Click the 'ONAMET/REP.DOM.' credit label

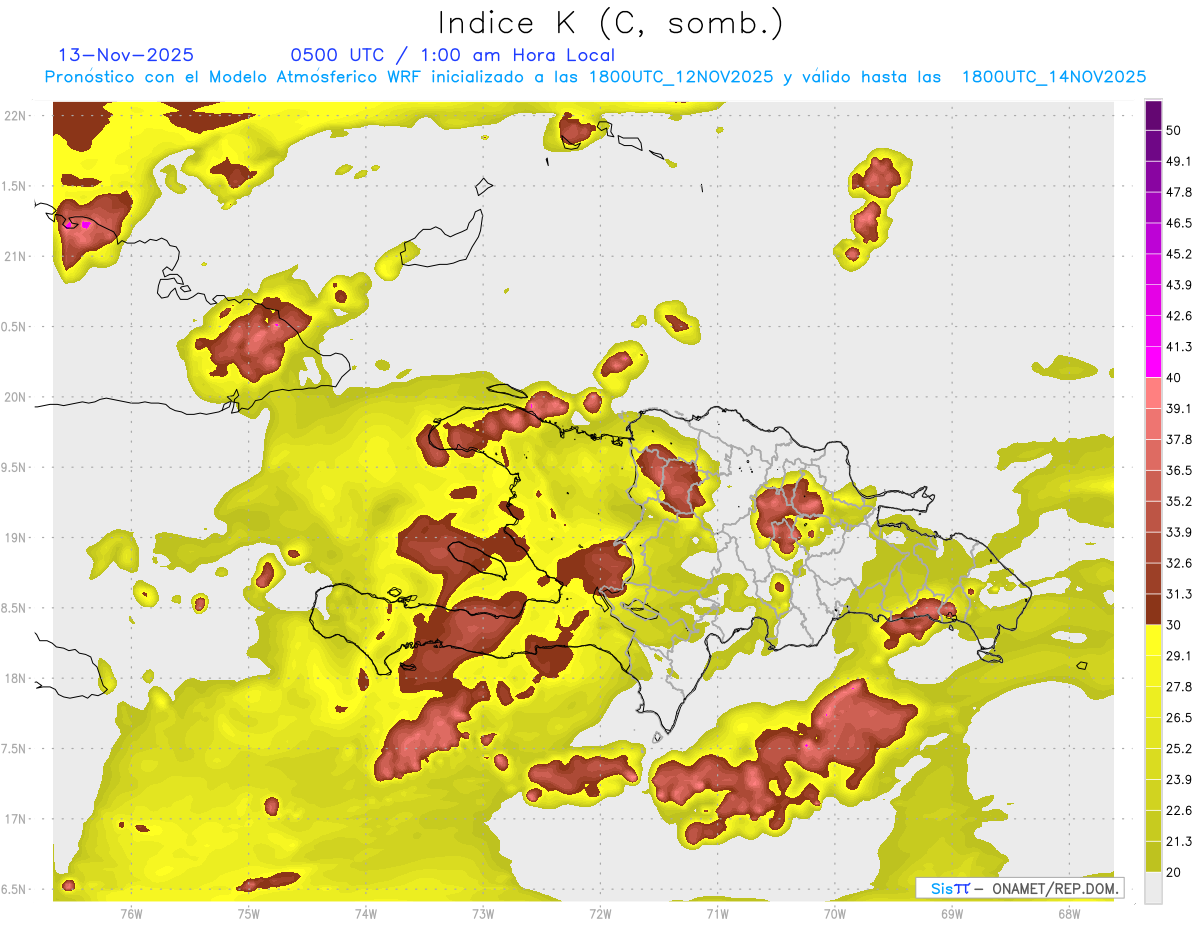point(1055,888)
